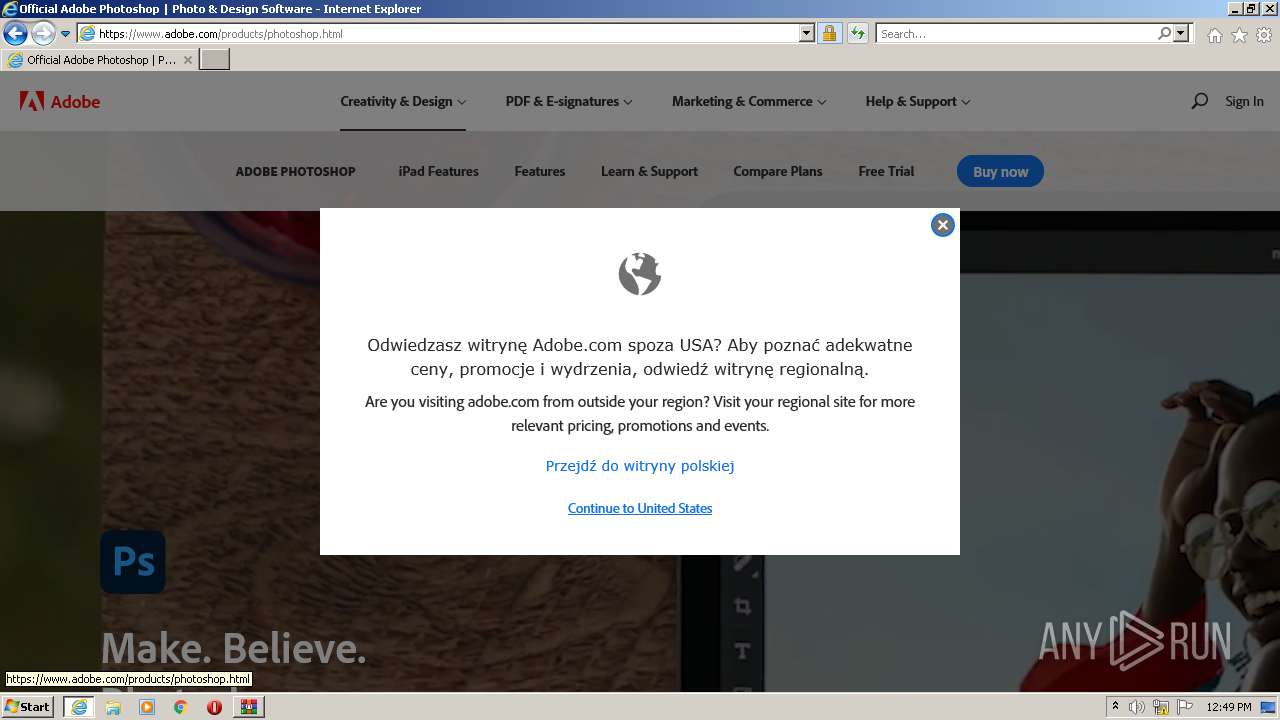Click the network tray icon
1280x720 pixels.
tap(1161, 707)
